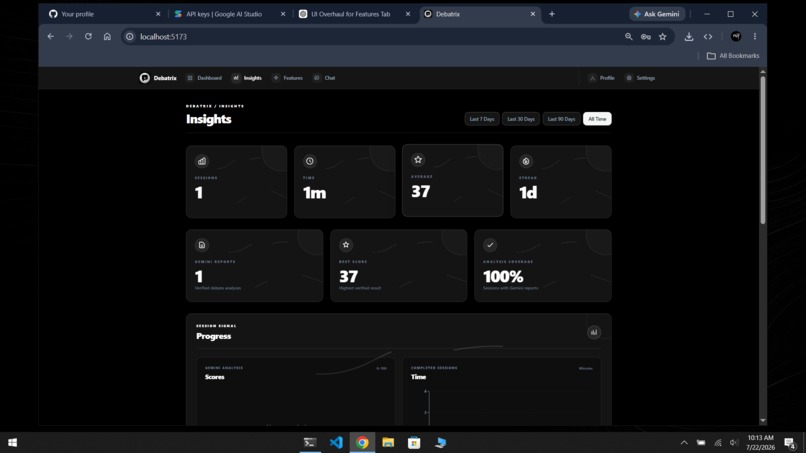Go back in browser history

(50, 37)
